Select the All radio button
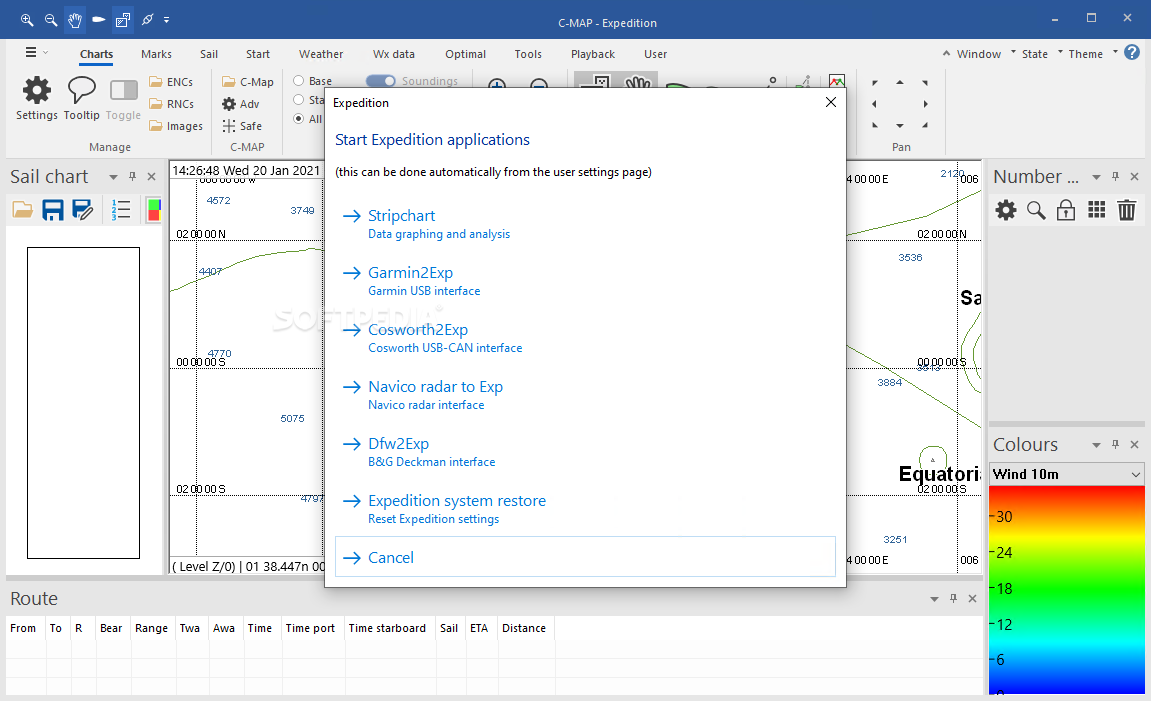 (x=299, y=118)
